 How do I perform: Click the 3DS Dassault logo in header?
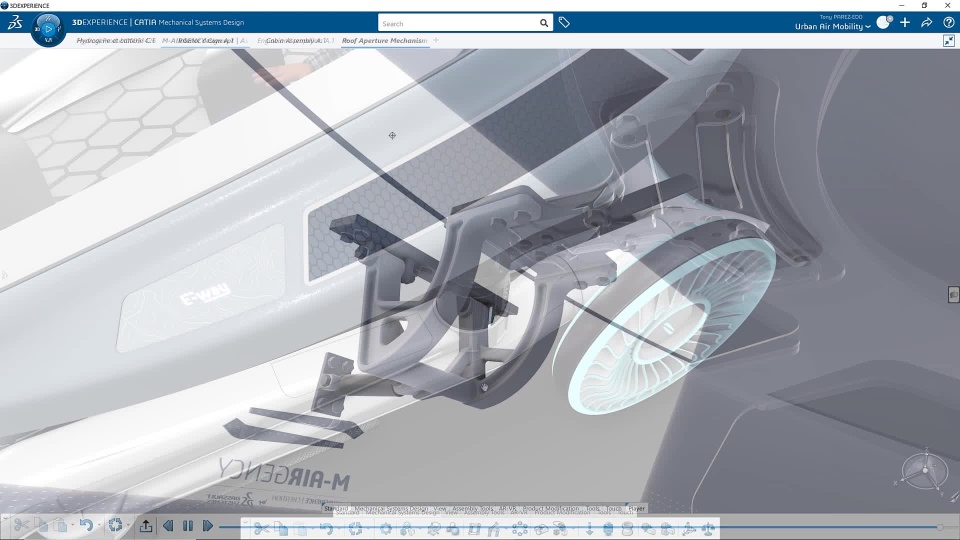click(x=15, y=23)
